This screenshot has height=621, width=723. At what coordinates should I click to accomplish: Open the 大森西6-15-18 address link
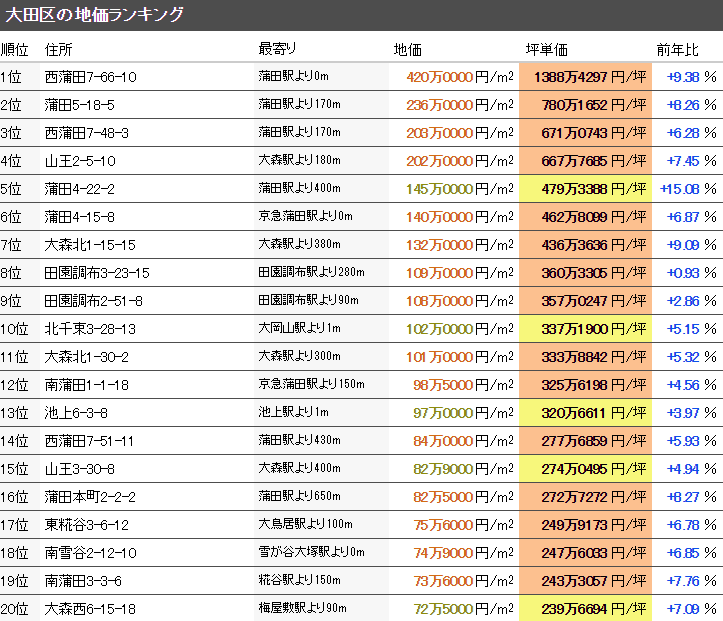(90, 609)
